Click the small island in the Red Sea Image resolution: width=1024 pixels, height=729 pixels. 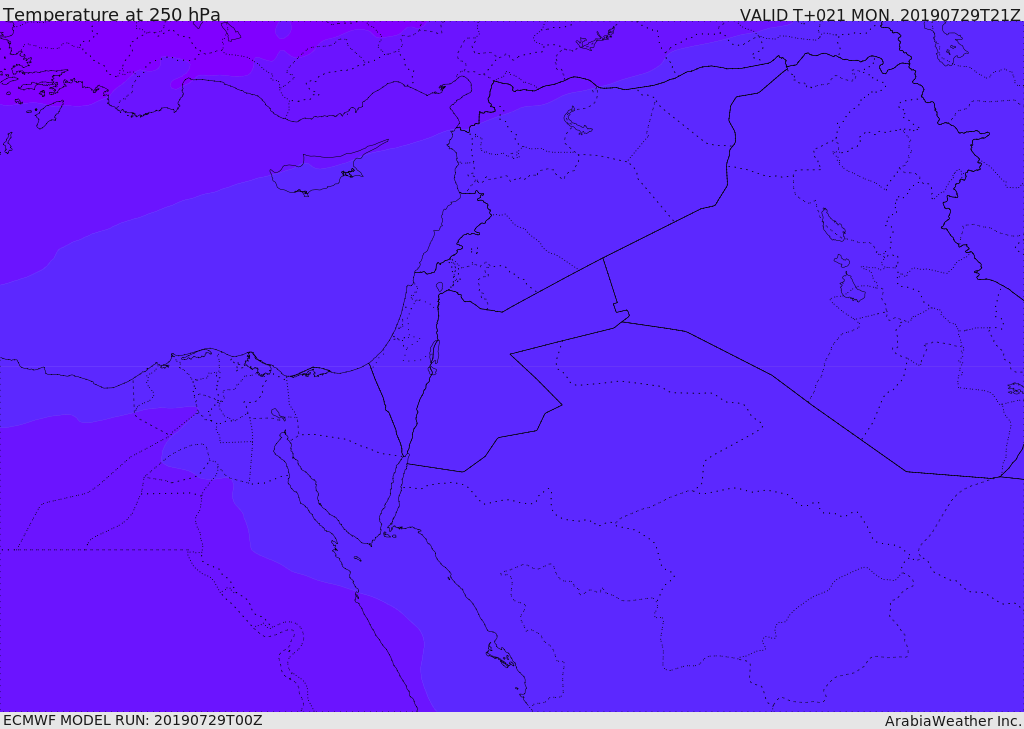(357, 559)
